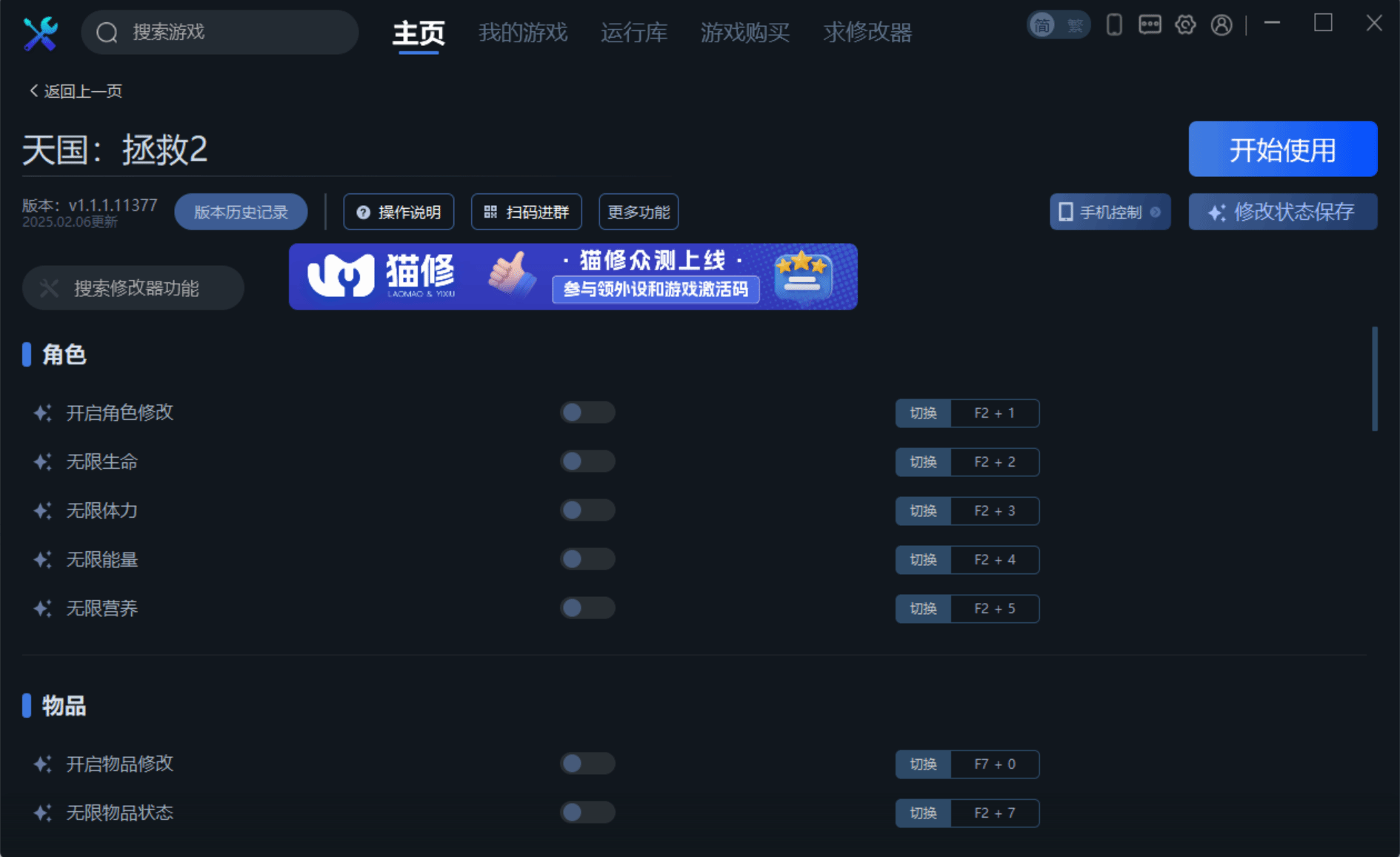
Task: Enable 开启物品修改 toggle
Action: tap(587, 764)
